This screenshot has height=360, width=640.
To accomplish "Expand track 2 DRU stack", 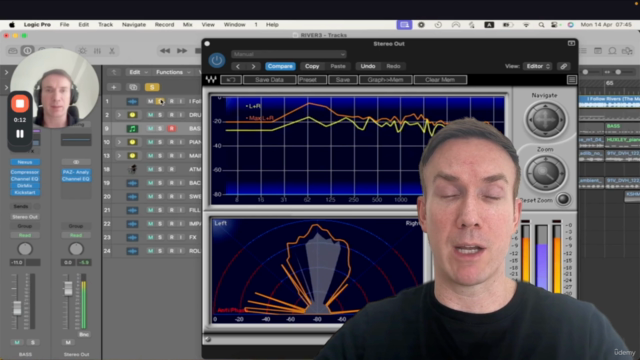I will pyautogui.click(x=119, y=115).
